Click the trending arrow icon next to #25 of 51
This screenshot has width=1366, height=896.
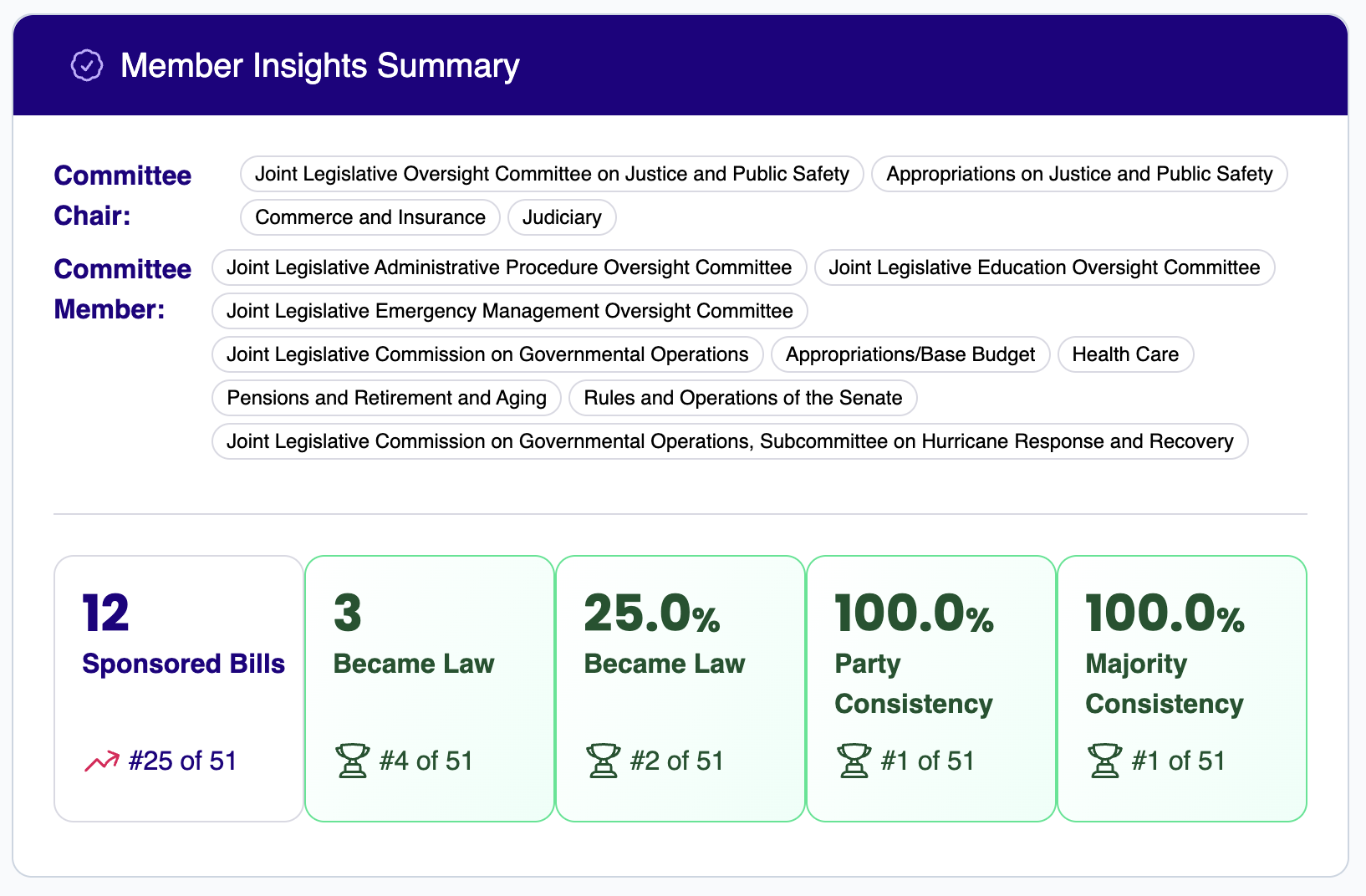point(102,761)
